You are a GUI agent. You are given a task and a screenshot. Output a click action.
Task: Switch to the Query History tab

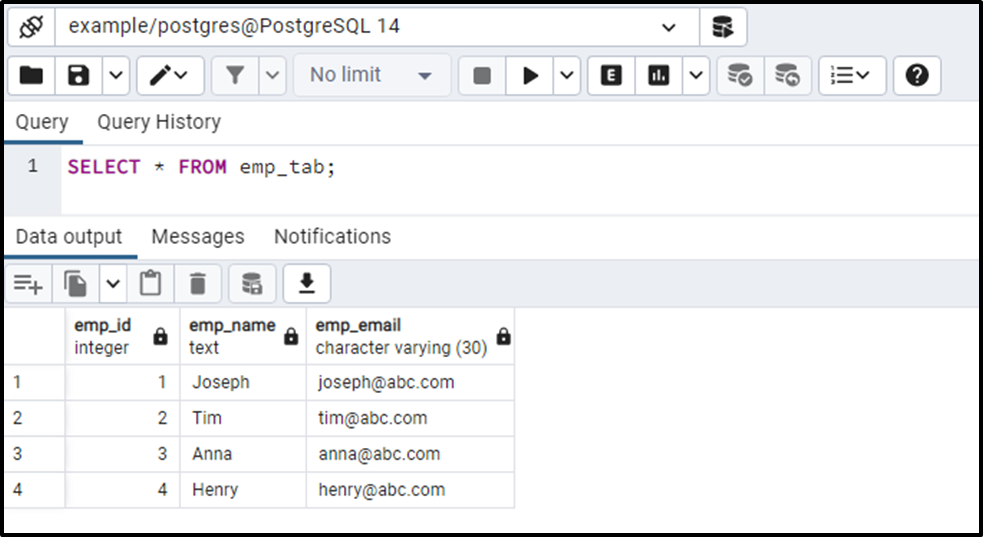(x=159, y=122)
